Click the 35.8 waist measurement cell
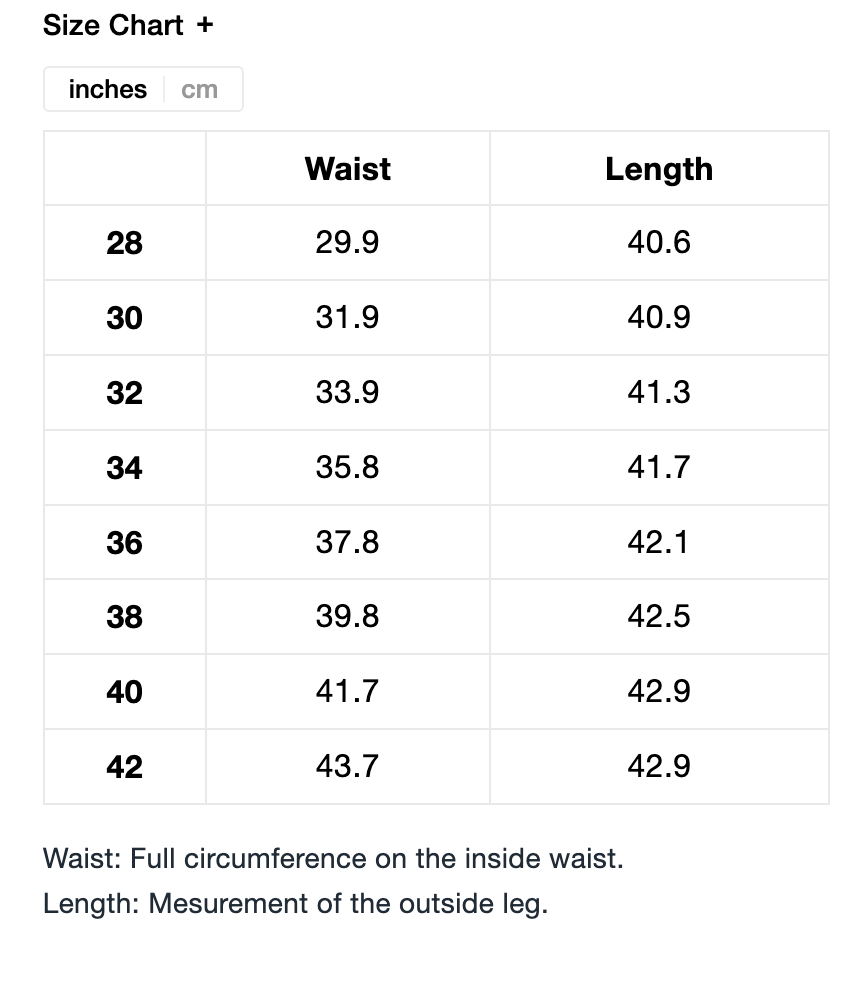 click(x=347, y=468)
